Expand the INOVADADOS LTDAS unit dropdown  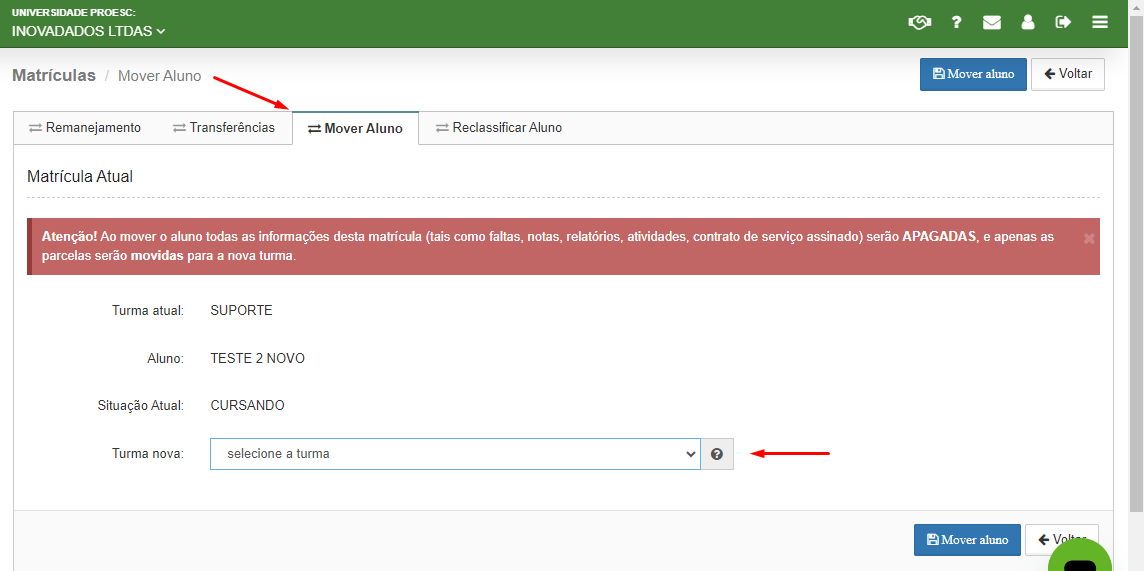pos(88,31)
